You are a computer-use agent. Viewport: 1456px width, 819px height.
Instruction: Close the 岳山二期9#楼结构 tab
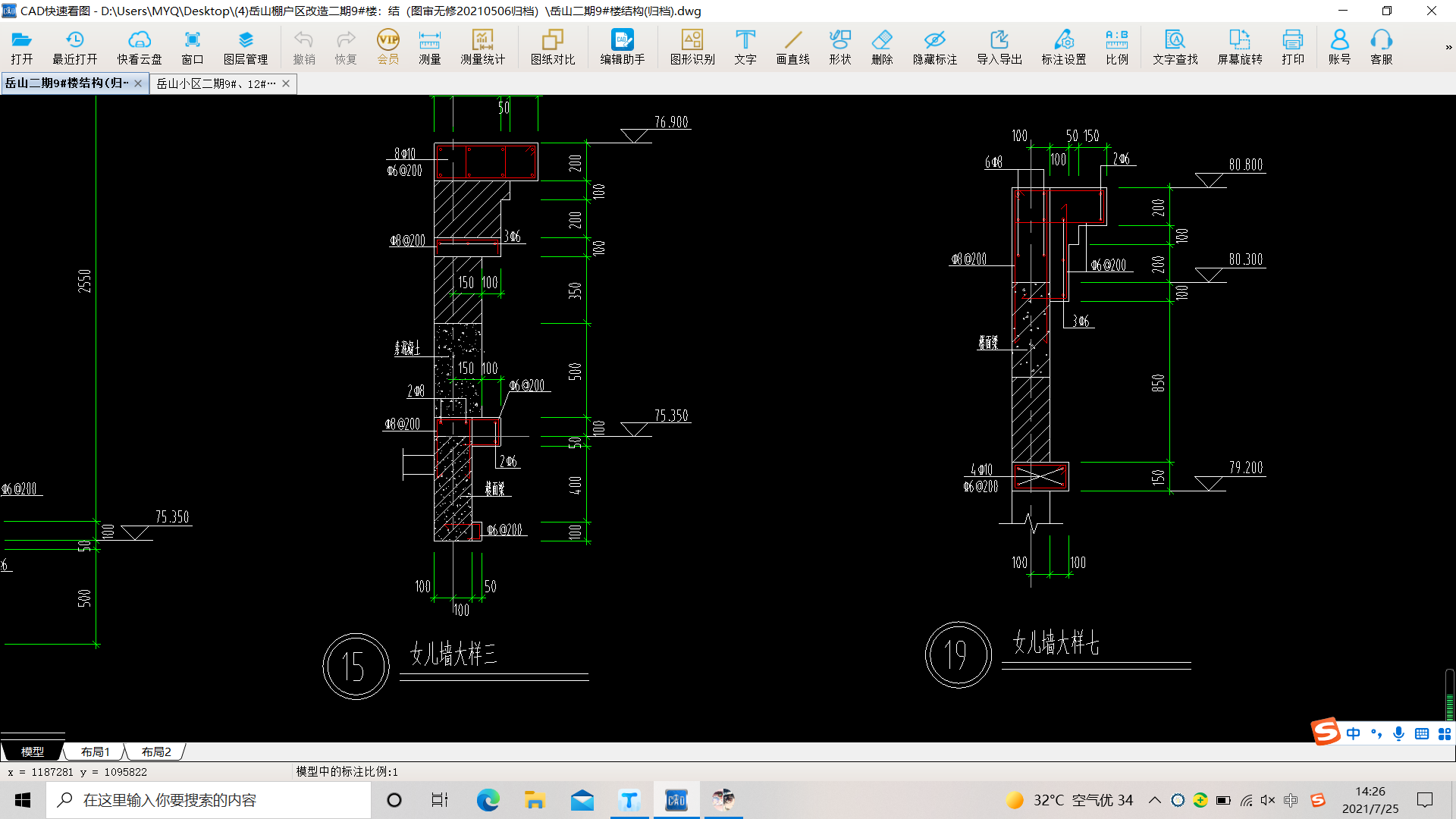[138, 83]
